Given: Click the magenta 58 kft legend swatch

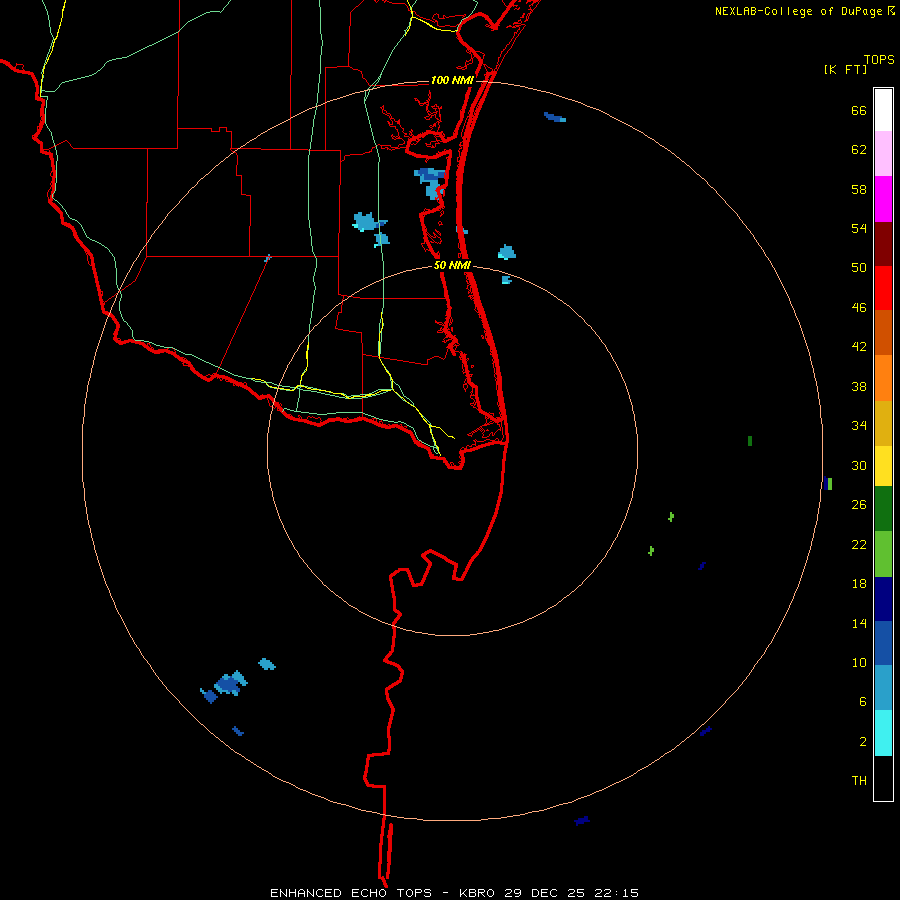Looking at the screenshot, I should (883, 199).
